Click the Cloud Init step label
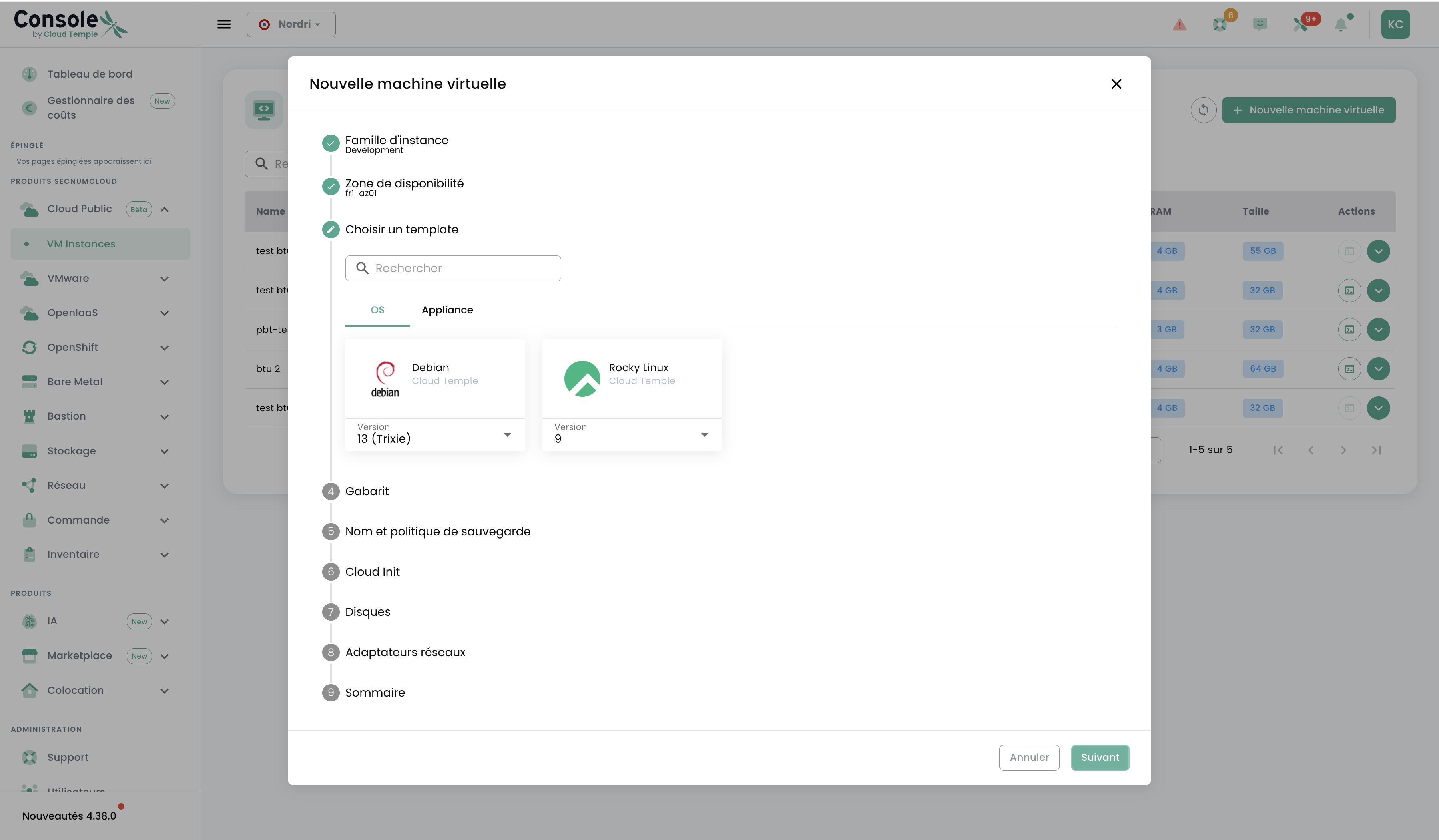Screen dimensions: 1439x840 [372, 571]
